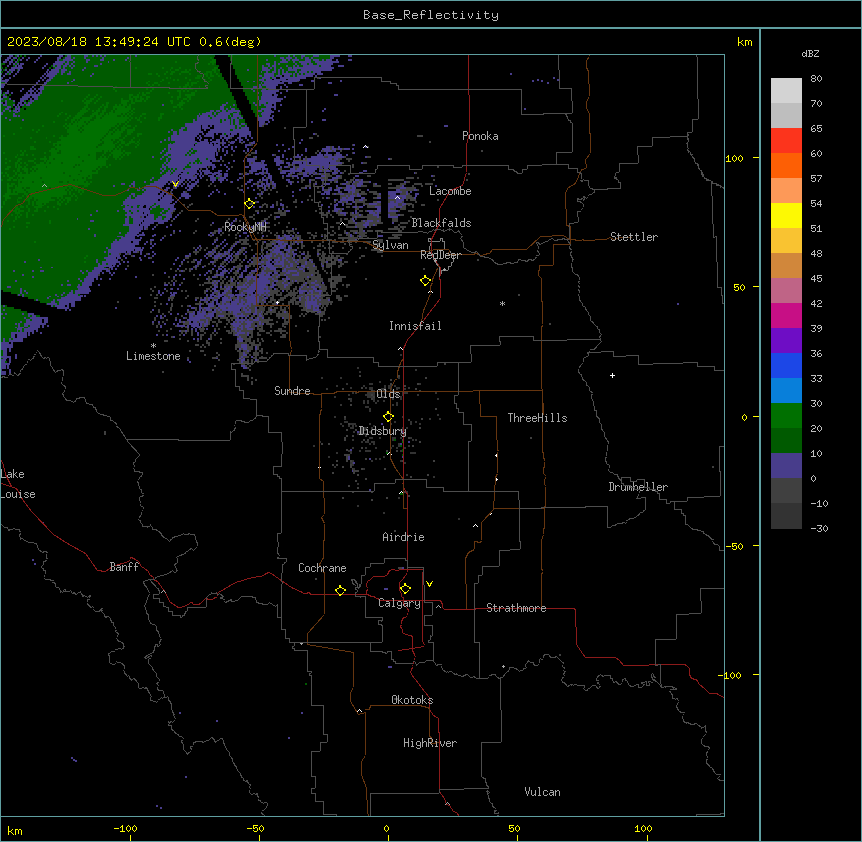Click the yellow diamond marker above Calgary label
Screen dimensions: 862x842
click(405, 589)
